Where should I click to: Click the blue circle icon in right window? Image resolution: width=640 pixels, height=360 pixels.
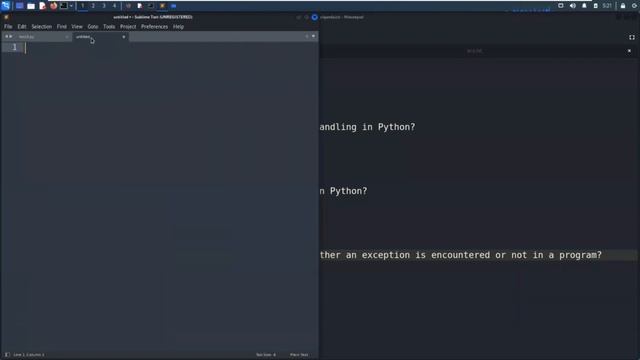click(315, 17)
